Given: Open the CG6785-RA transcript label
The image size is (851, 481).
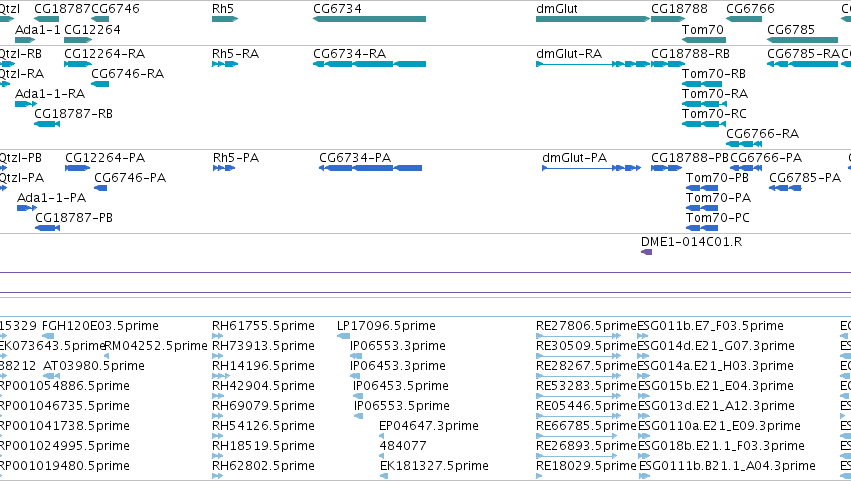Looking at the screenshot, I should click(x=803, y=54).
